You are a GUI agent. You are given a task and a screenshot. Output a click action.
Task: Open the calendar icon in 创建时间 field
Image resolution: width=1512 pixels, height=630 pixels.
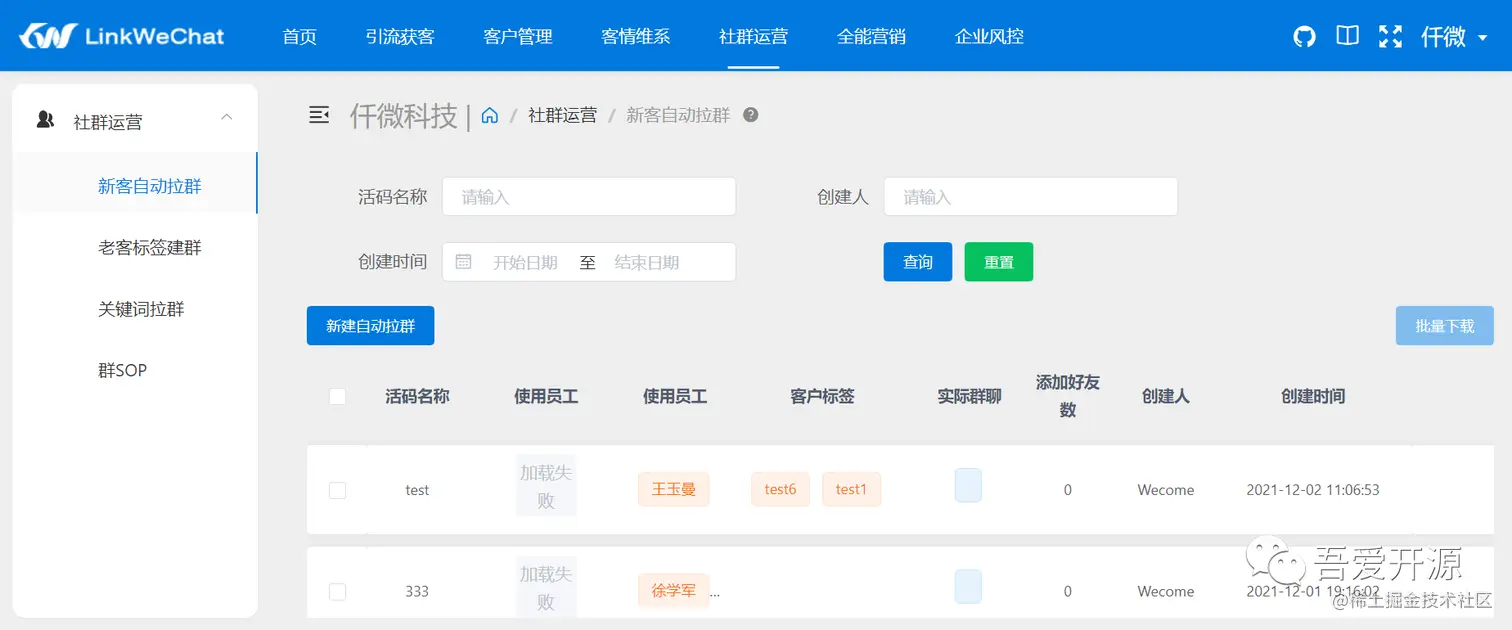(x=463, y=261)
